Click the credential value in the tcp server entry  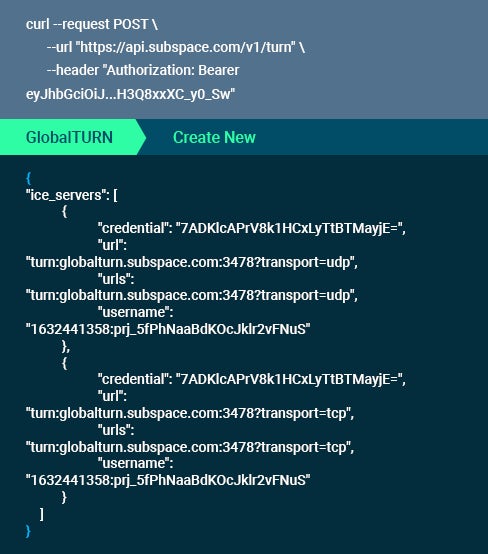click(289, 379)
